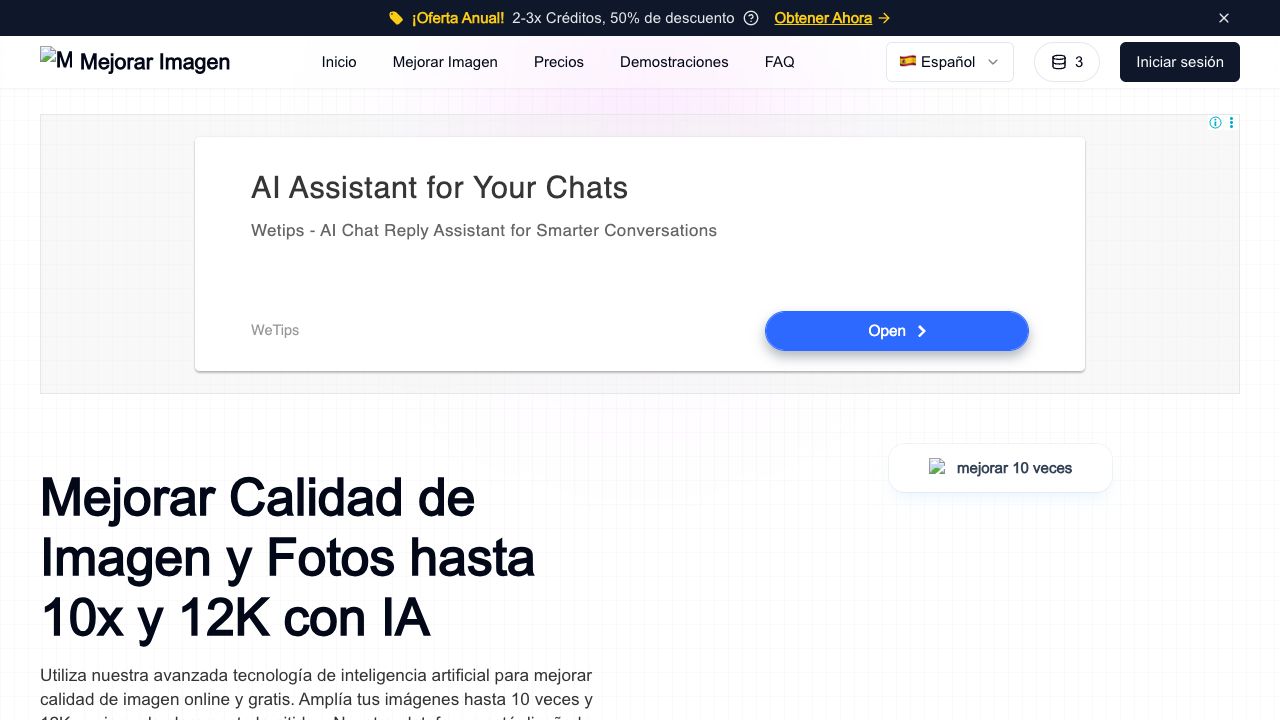Select Demostraciones in the navigation bar
1280x720 pixels.
pos(674,62)
